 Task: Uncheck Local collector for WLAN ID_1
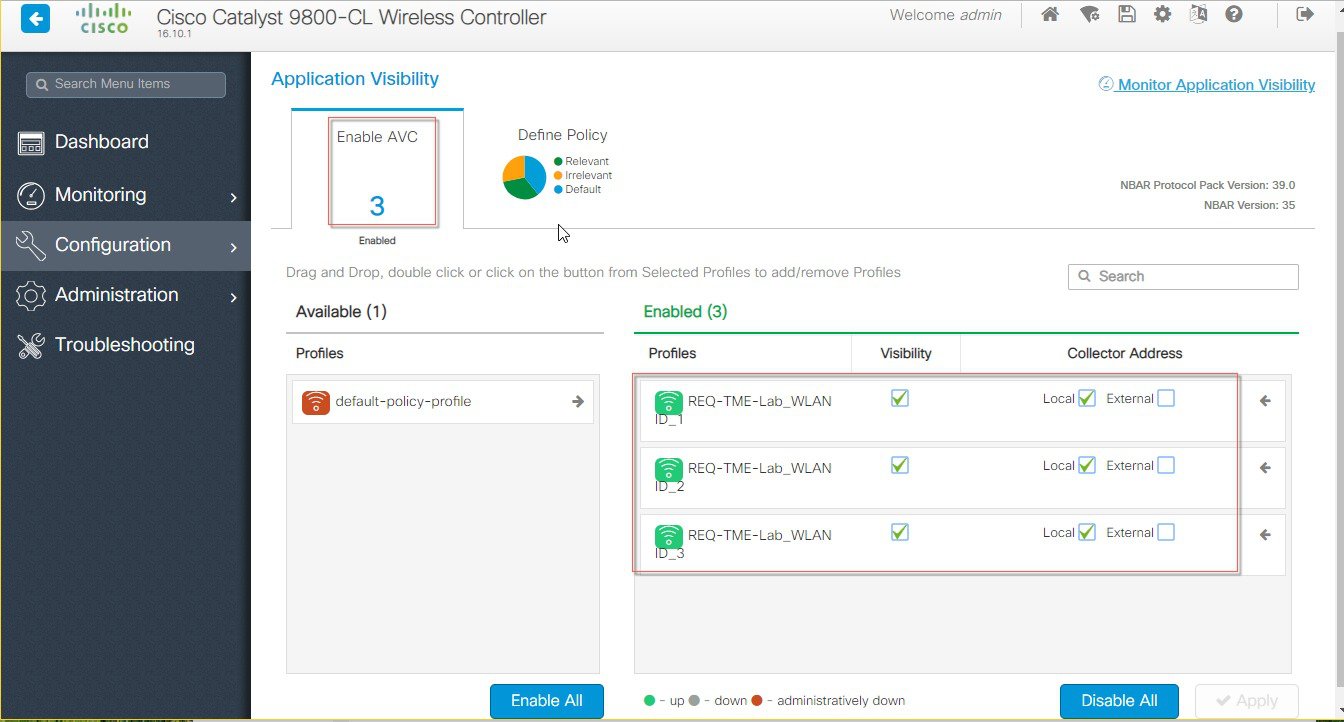pyautogui.click(x=1087, y=398)
